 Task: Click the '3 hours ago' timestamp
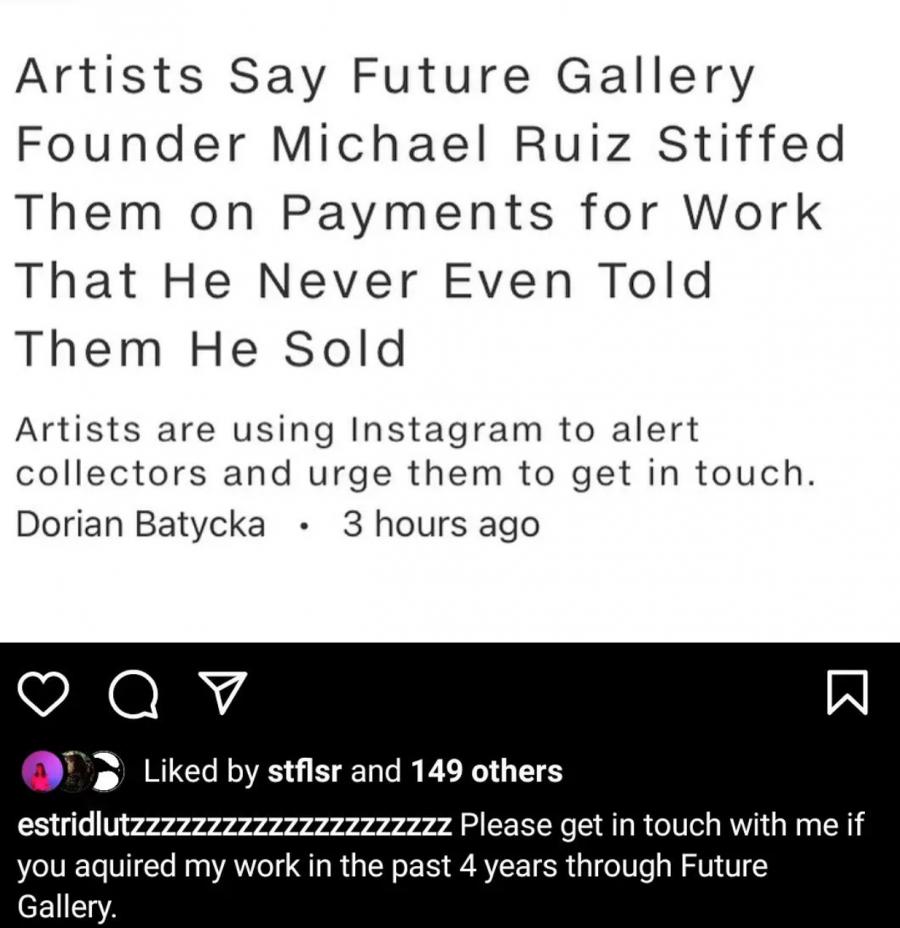point(440,524)
